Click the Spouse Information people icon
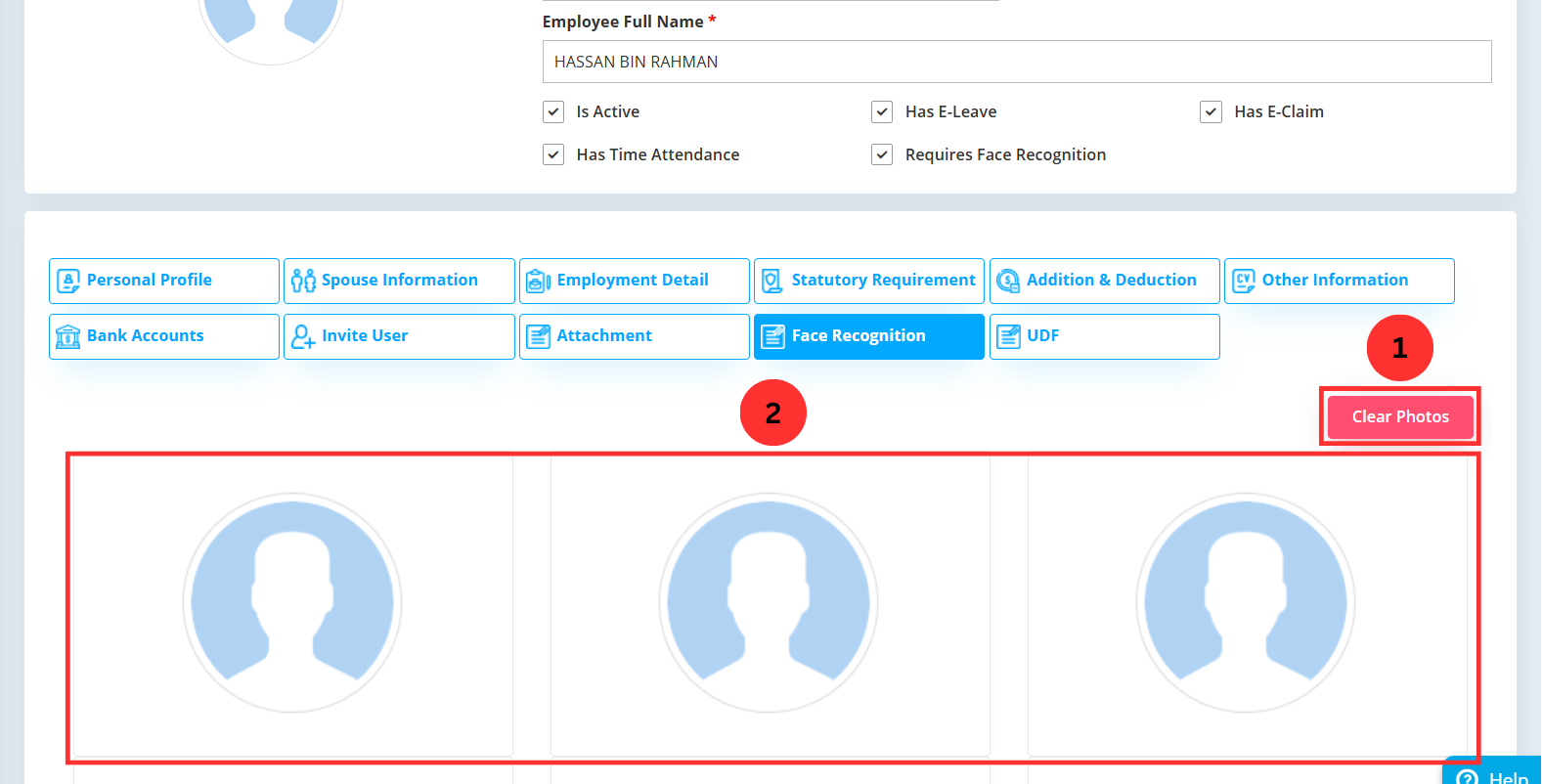The height and width of the screenshot is (784, 1542). click(x=303, y=282)
